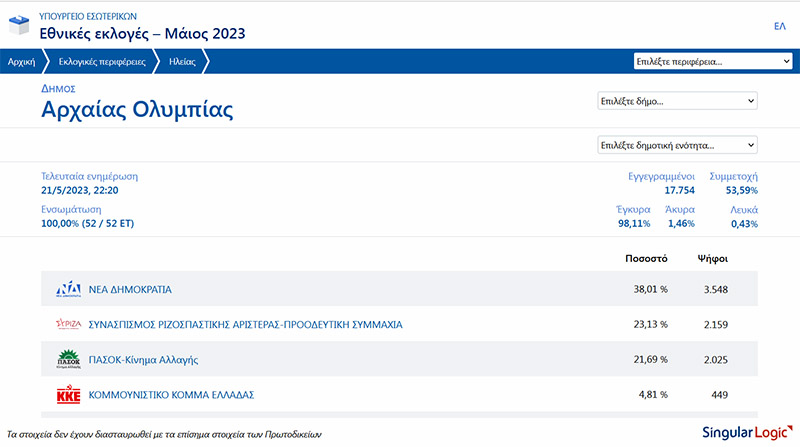Image resolution: width=800 pixels, height=447 pixels.
Task: Click the ΣΥΝΑΣΠΙΣΜΟΣ ΡΙΖΟΣΠΑΣΤΙΚΗΣ ΑΡΙΣΤΕΡΑΣ party name
Action: click(x=245, y=325)
